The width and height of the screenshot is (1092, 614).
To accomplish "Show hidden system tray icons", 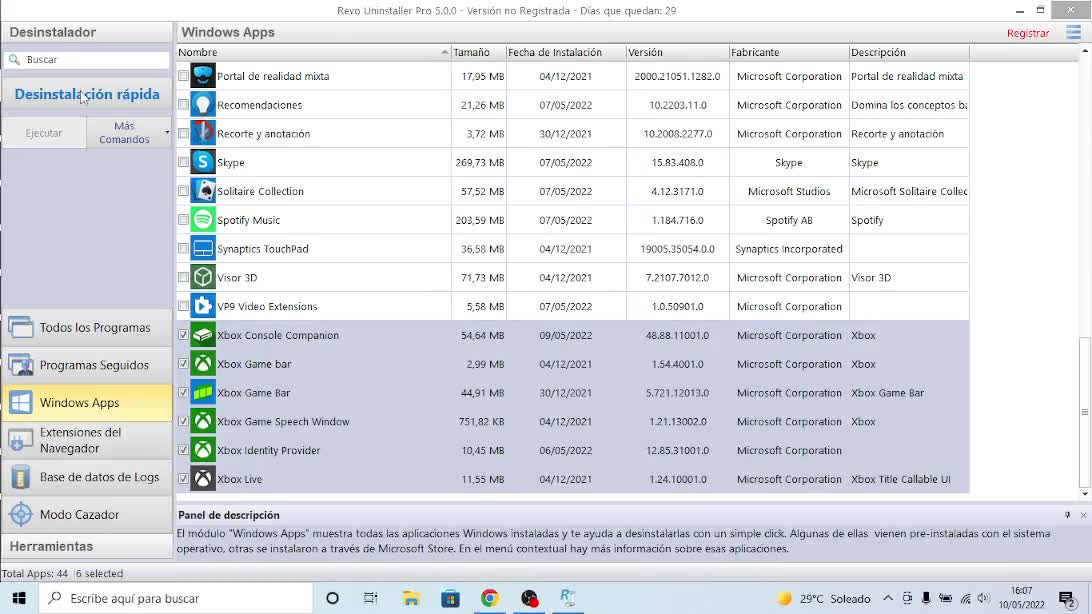I will click(888, 598).
